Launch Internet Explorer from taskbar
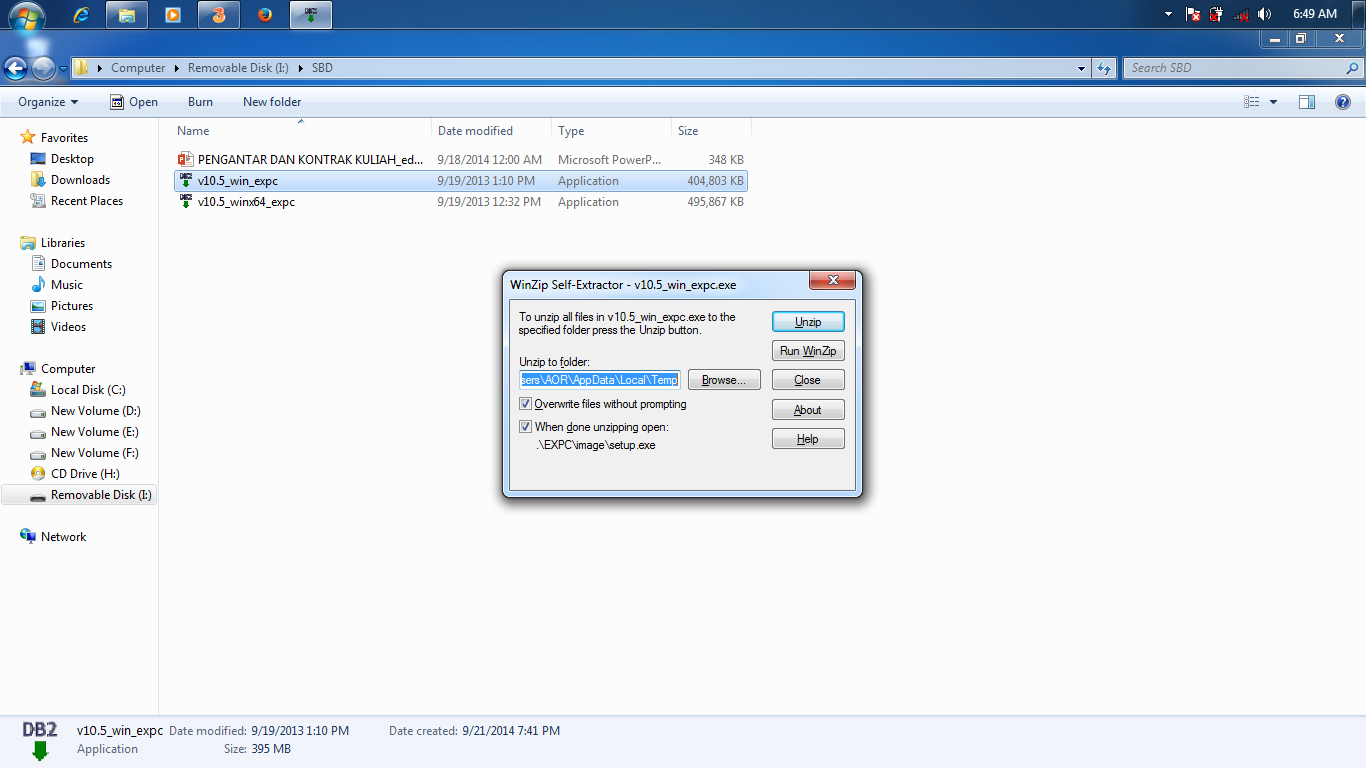The image size is (1366, 768). point(81,15)
